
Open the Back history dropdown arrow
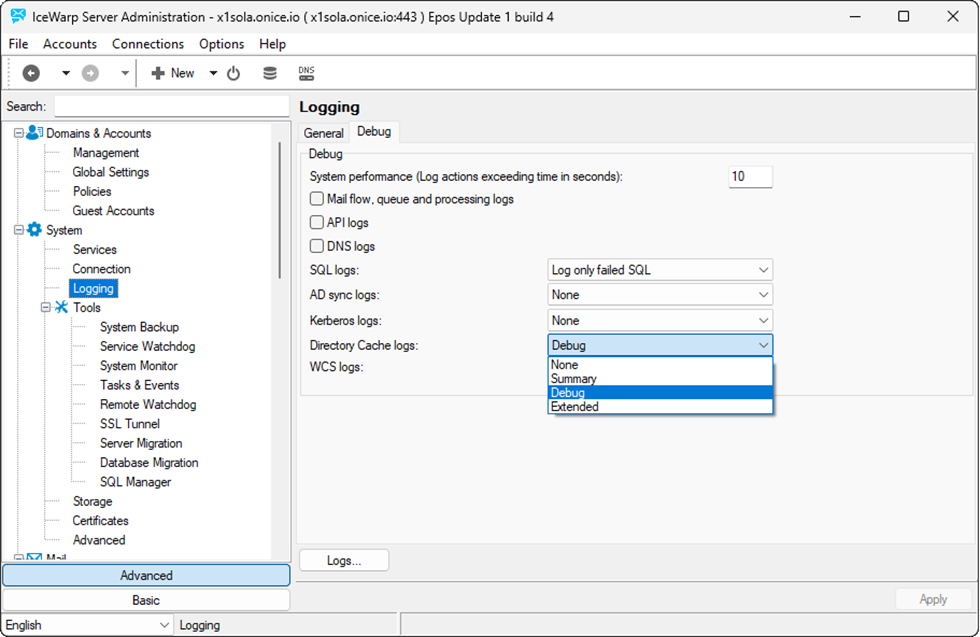[66, 73]
